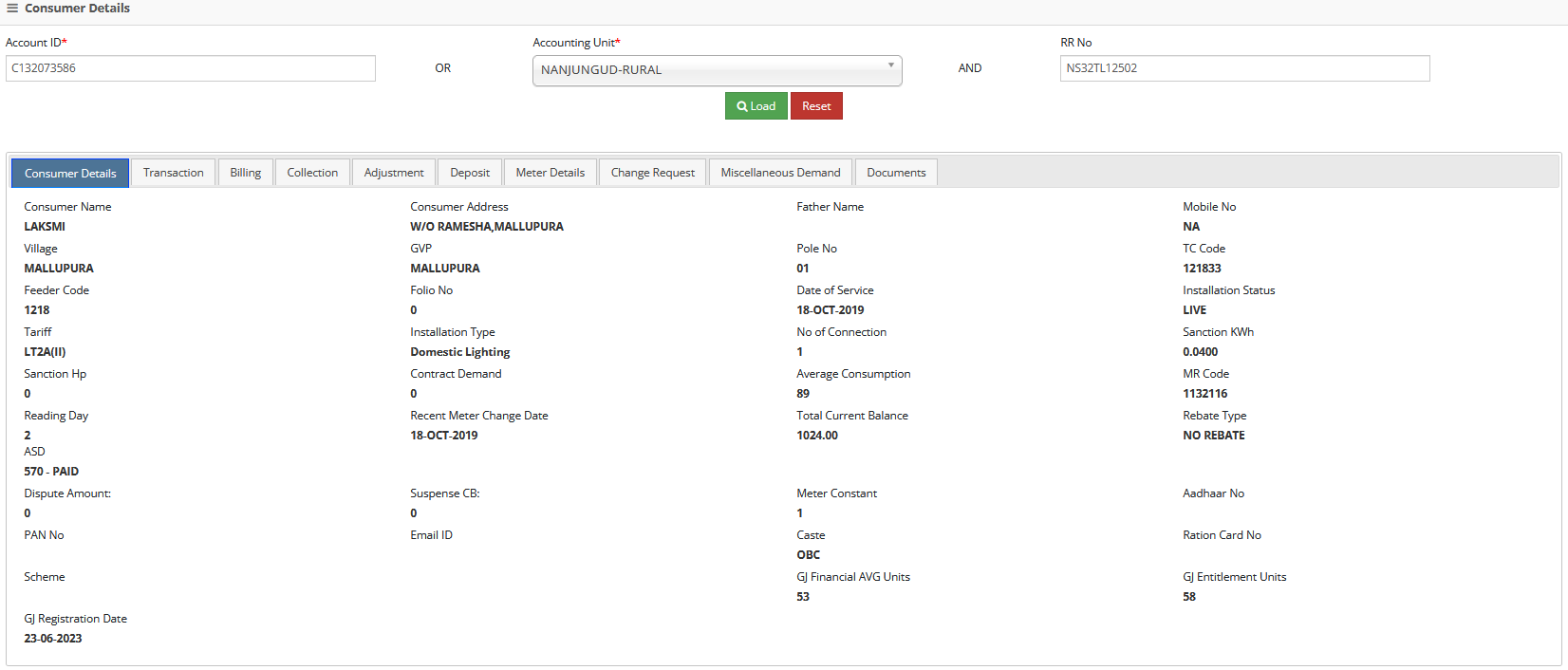1568x670 pixels.
Task: Go to the Adjustment tab
Action: tap(394, 173)
